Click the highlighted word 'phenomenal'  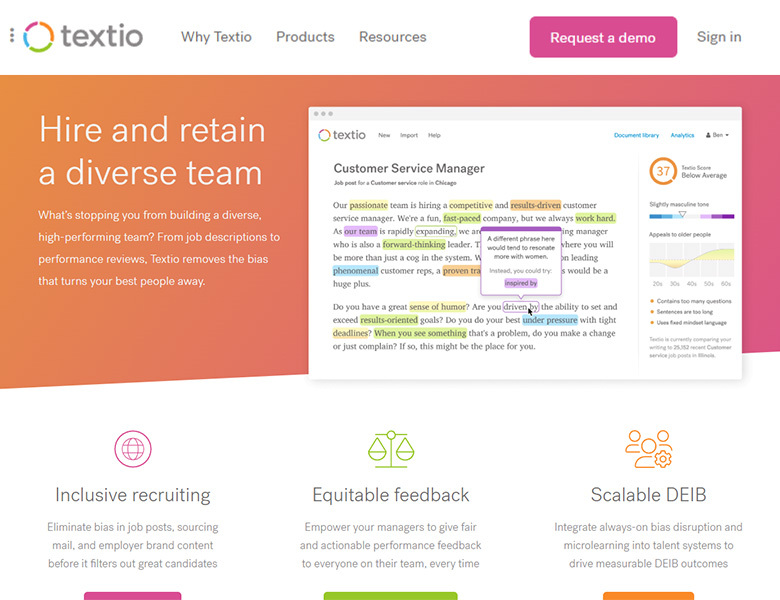[x=356, y=271]
